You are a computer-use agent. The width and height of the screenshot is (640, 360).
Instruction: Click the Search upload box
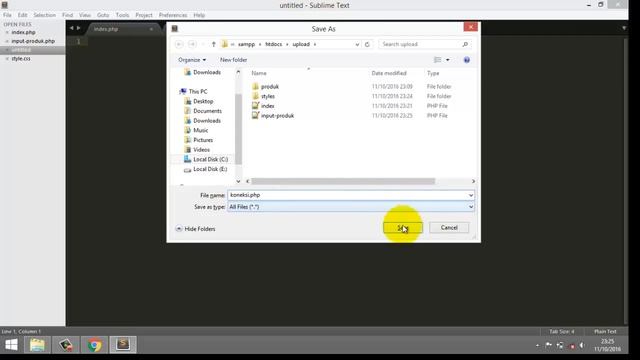coord(420,44)
